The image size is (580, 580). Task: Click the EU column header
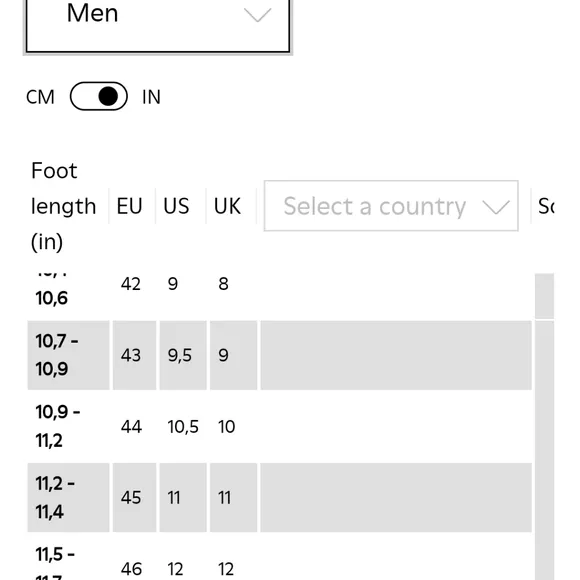[x=129, y=206]
